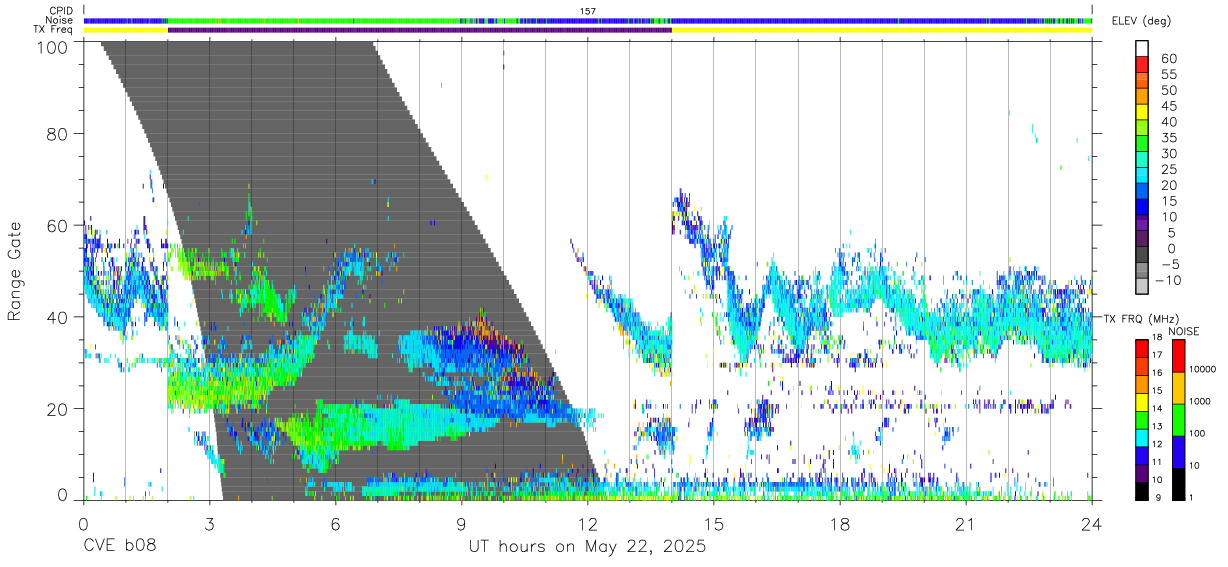
Task: Pick the orange NOISE swatch between 1000 and 10000
Action: 1179,387
